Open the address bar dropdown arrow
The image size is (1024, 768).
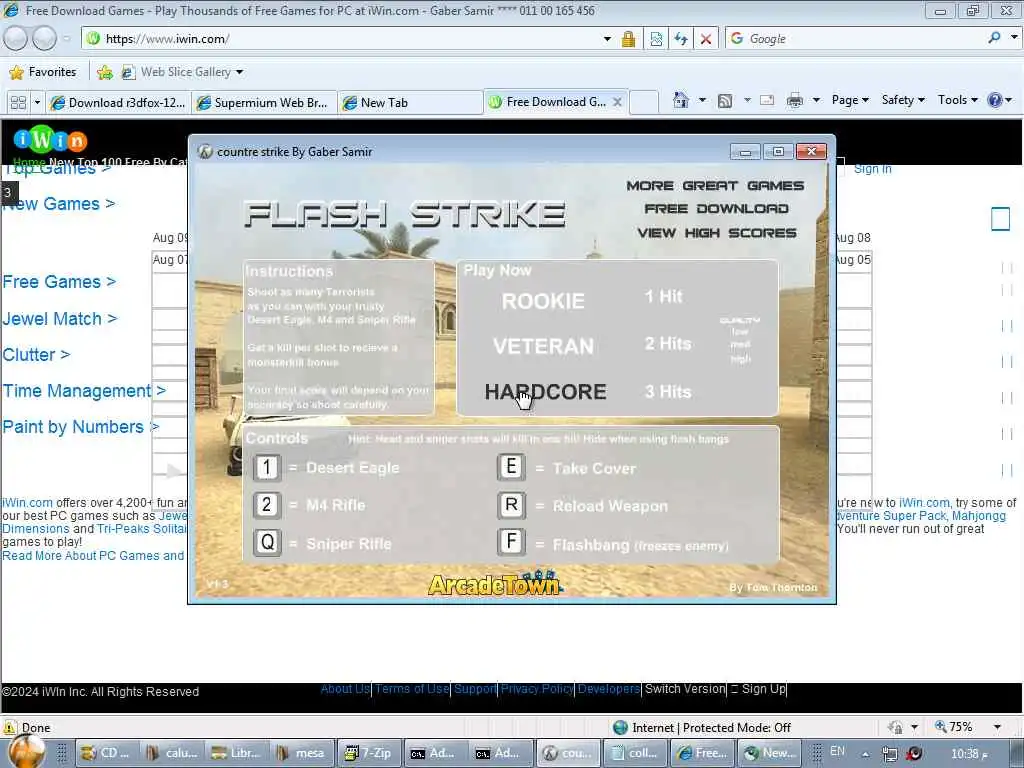[607, 39]
